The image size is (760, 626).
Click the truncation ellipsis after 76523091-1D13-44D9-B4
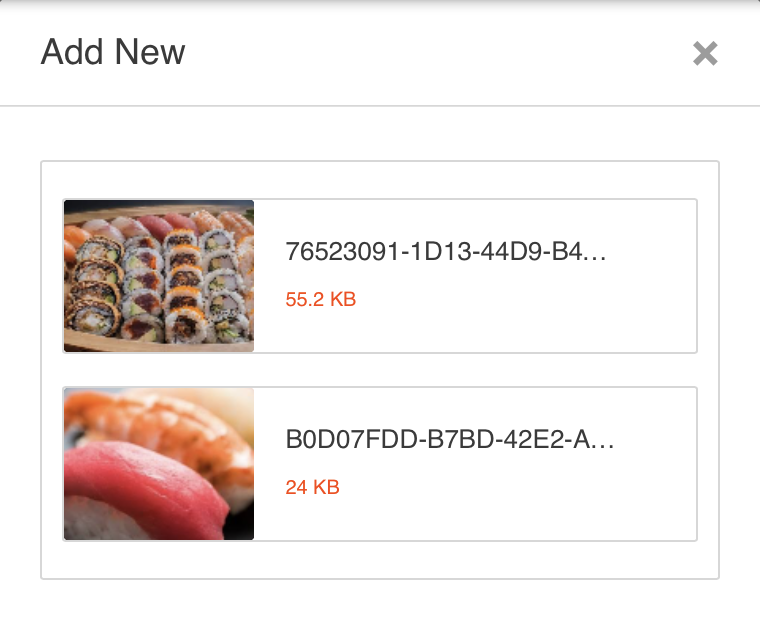[x=596, y=253]
